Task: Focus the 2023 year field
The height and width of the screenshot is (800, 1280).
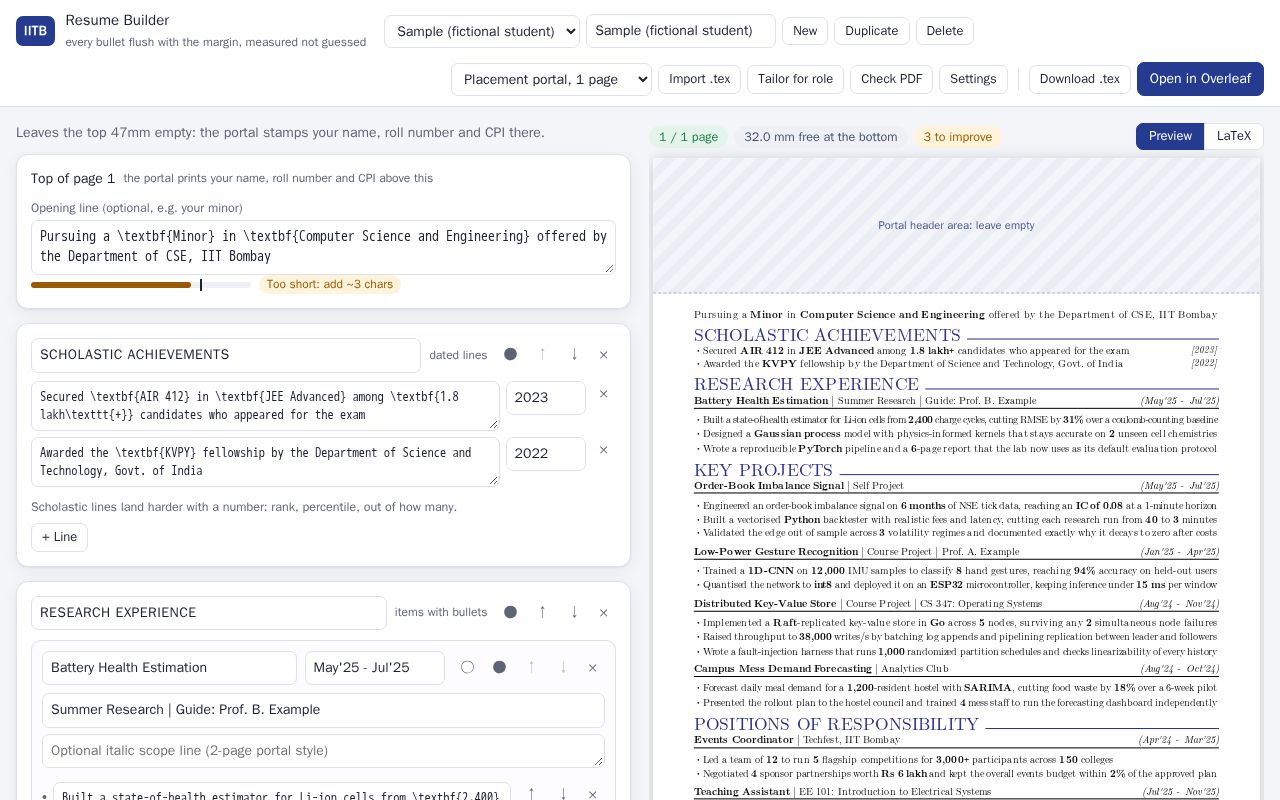Action: click(x=546, y=398)
